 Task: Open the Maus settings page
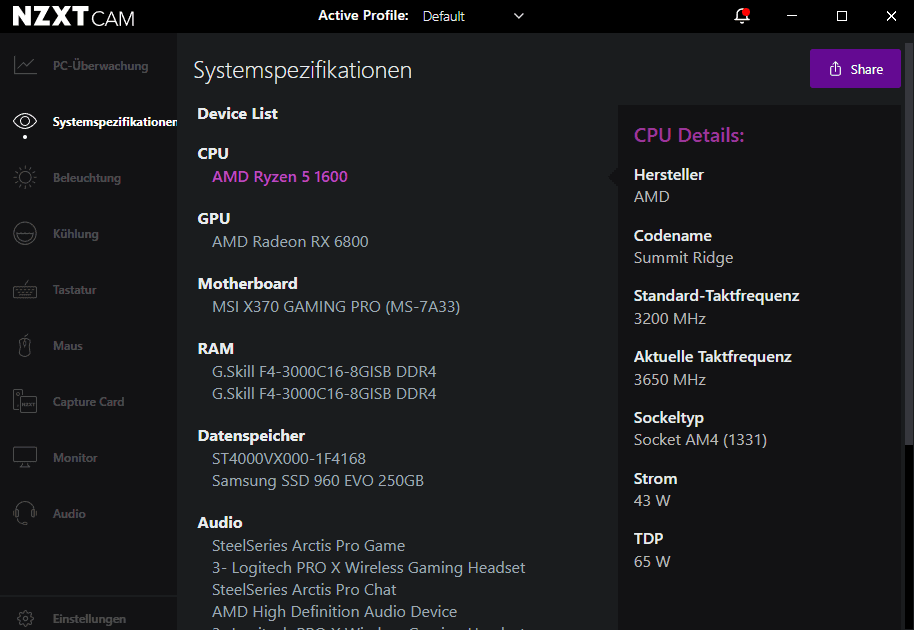point(68,346)
